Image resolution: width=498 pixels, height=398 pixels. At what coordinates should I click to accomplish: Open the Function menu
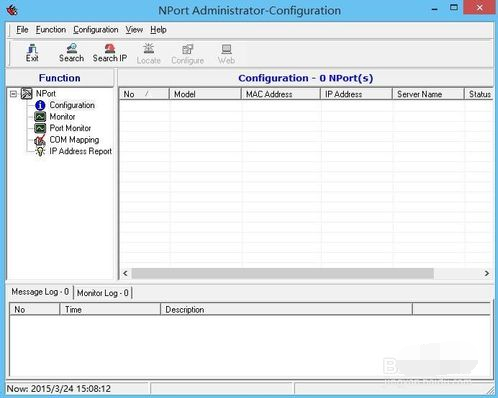[51, 30]
